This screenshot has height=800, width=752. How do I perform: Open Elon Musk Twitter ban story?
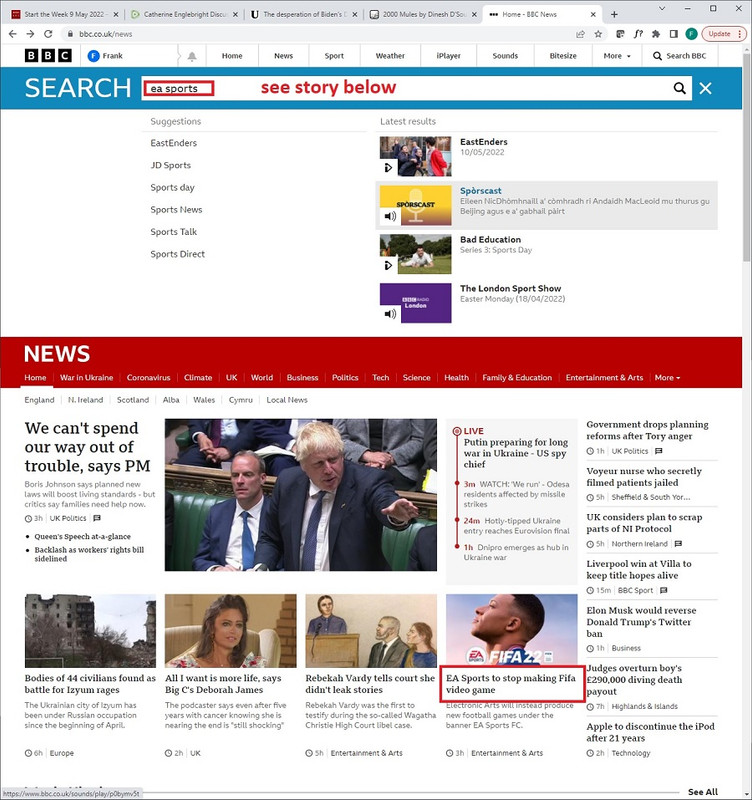click(641, 622)
